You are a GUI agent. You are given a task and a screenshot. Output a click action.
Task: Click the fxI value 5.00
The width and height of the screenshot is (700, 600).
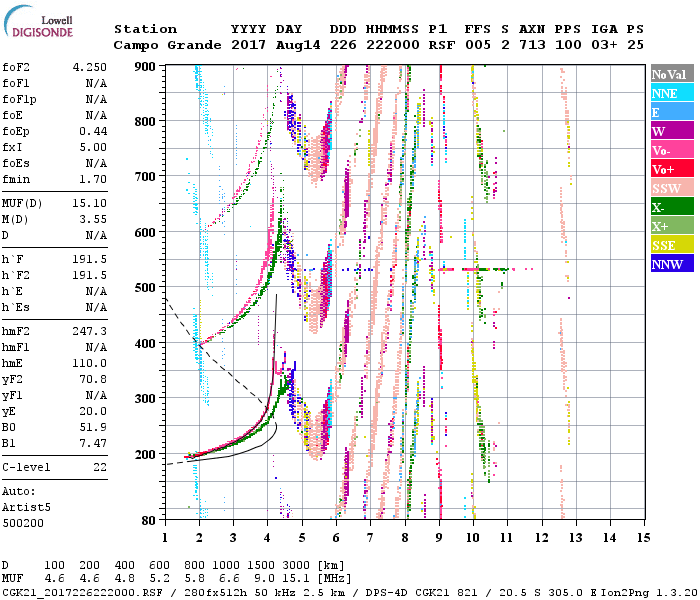click(93, 147)
